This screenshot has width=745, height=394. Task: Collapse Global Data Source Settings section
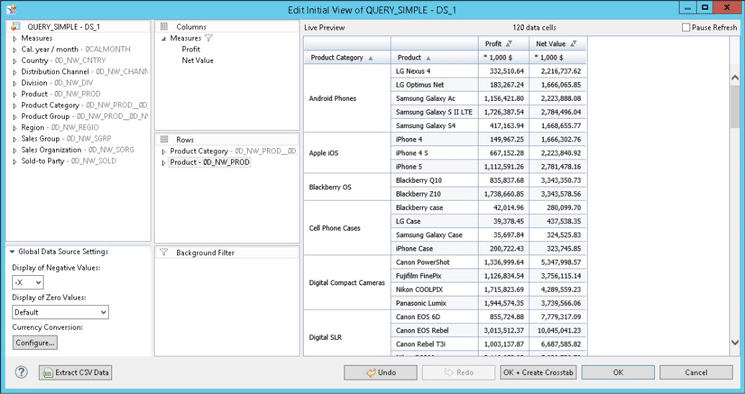(x=12, y=252)
